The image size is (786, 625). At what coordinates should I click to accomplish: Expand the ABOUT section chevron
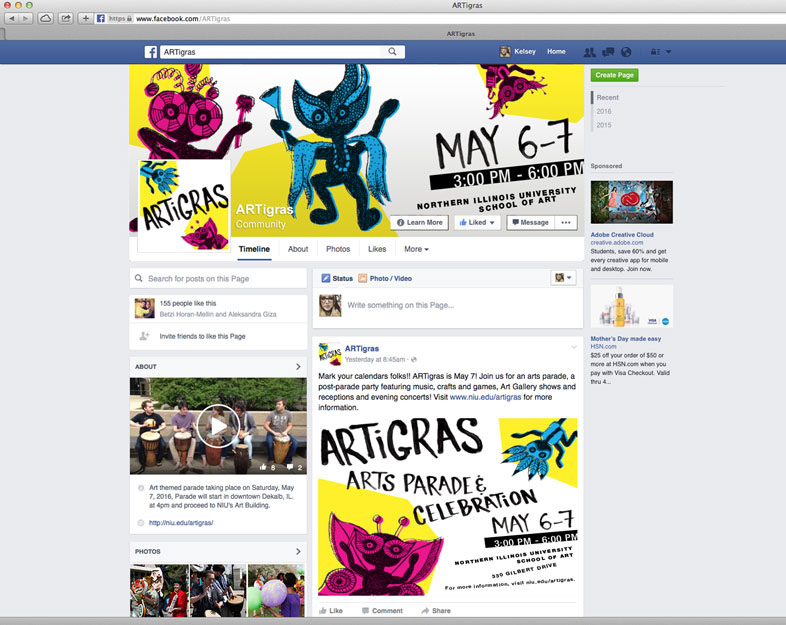pos(298,367)
